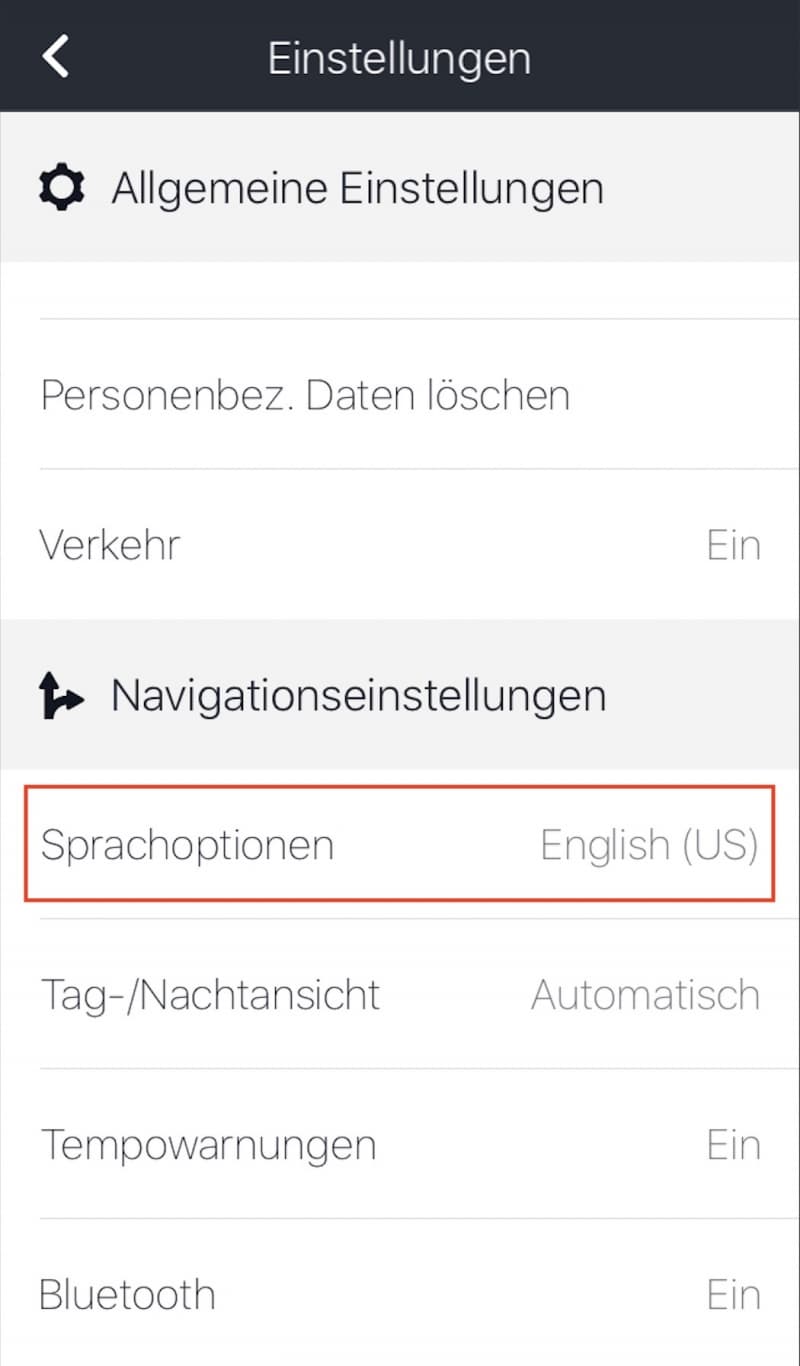Open the Tag-/Nachtansicht setting
This screenshot has height=1366, width=800.
400,994
